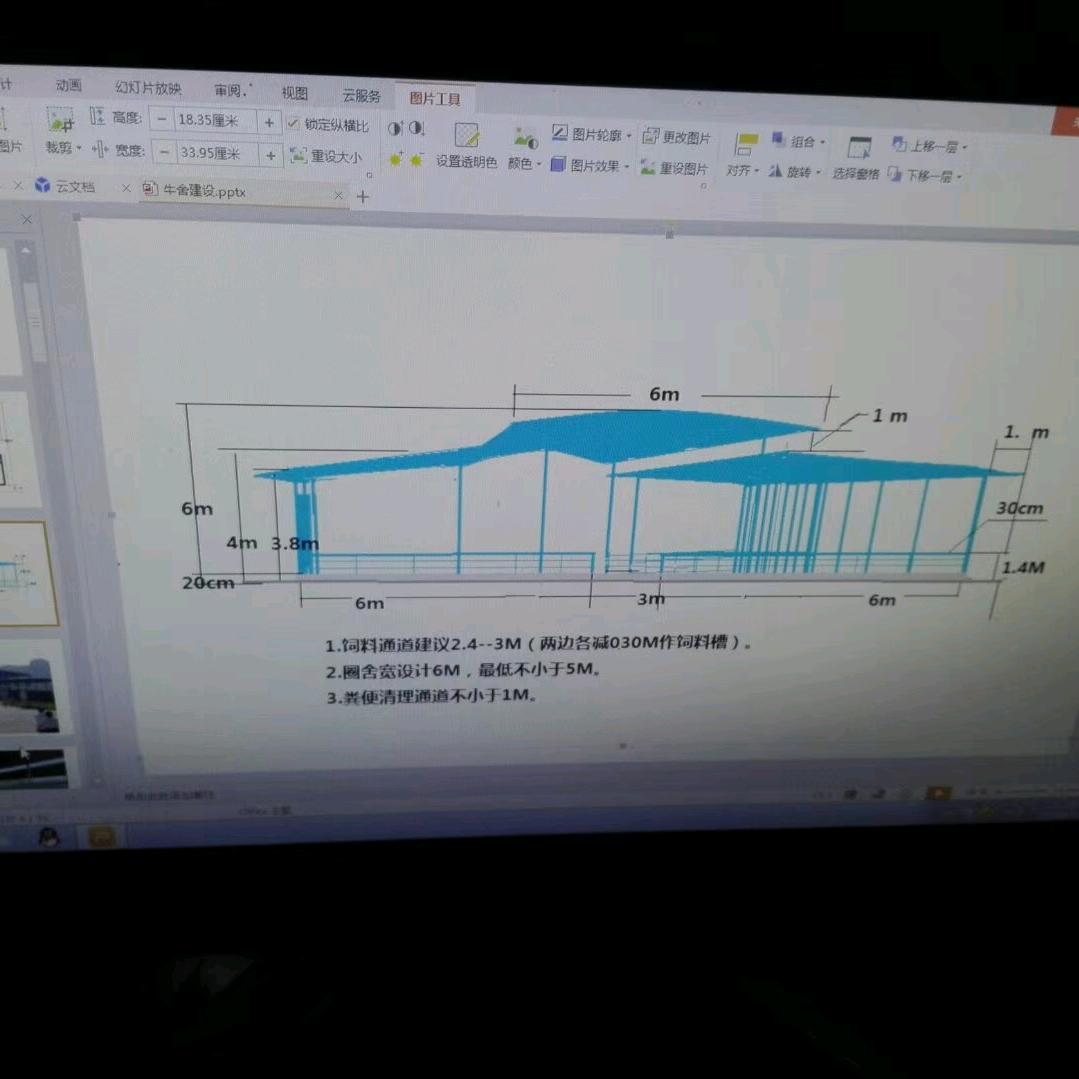Decrease picture width with minus button
The height and width of the screenshot is (1079, 1079).
point(162,153)
